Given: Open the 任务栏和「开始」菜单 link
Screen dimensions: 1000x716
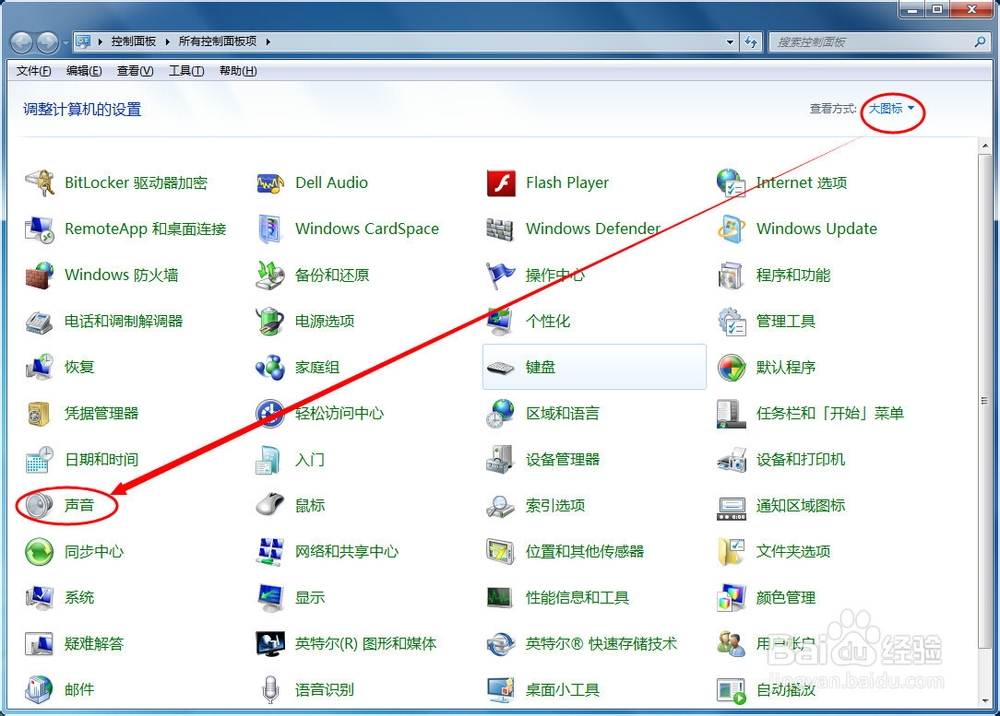Looking at the screenshot, I should (x=830, y=414).
